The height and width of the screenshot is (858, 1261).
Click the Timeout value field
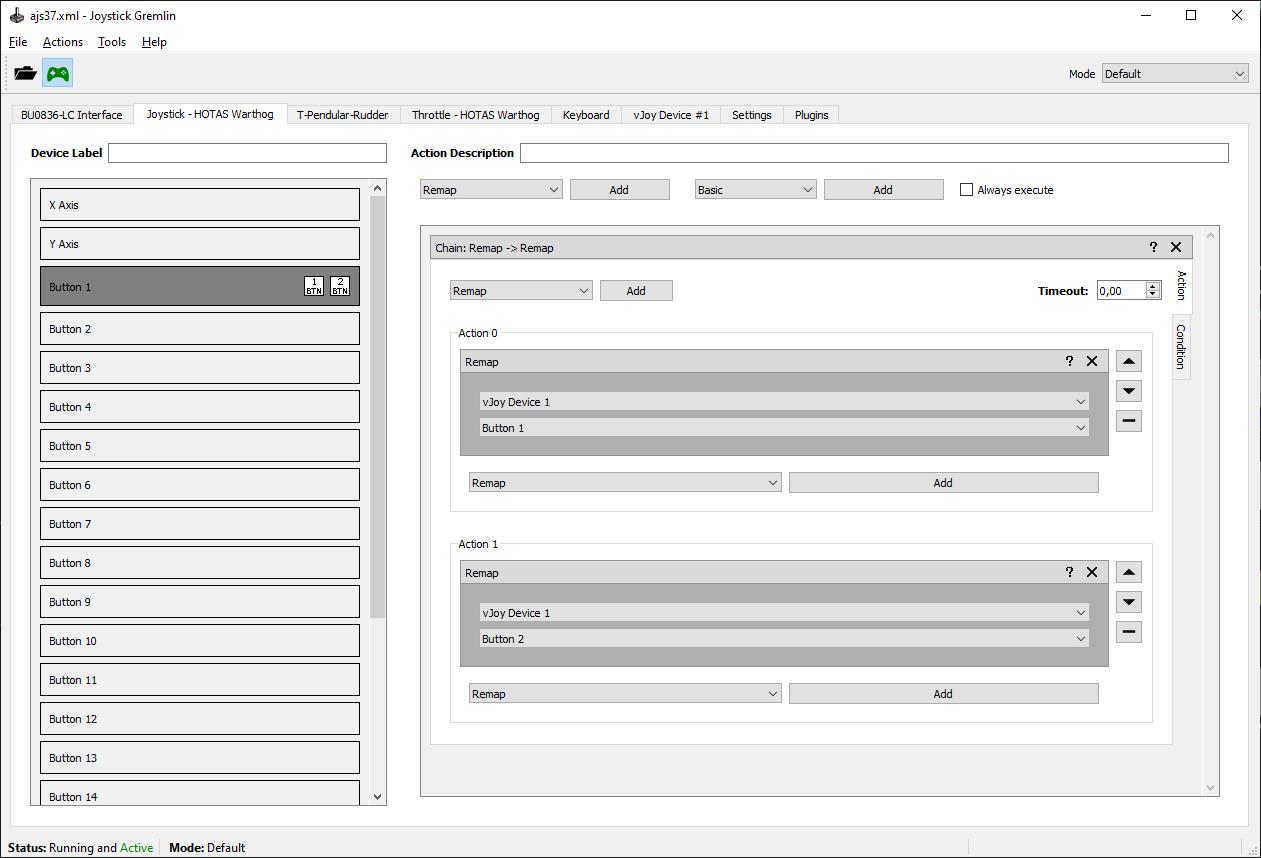(x=1121, y=291)
